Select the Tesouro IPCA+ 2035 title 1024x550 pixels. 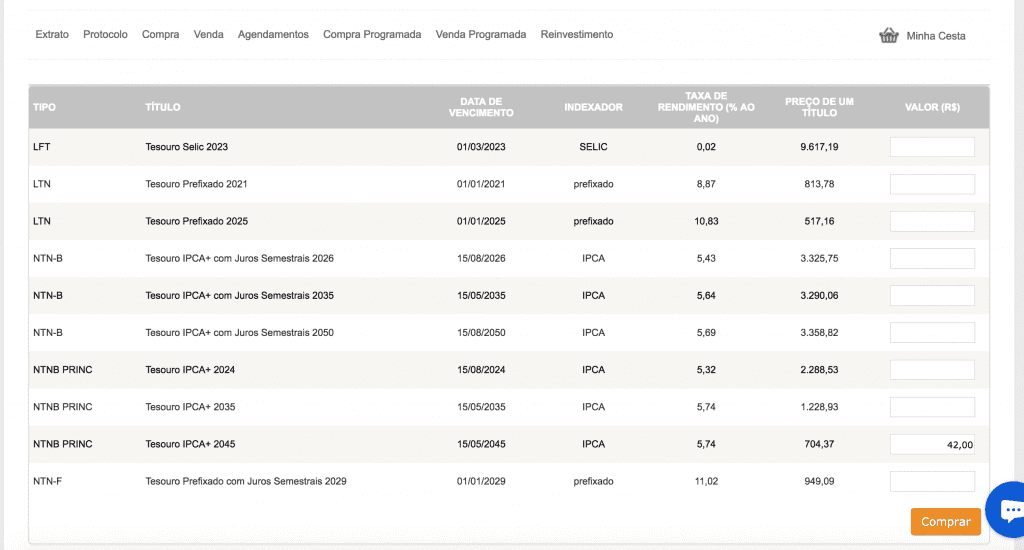[190, 407]
